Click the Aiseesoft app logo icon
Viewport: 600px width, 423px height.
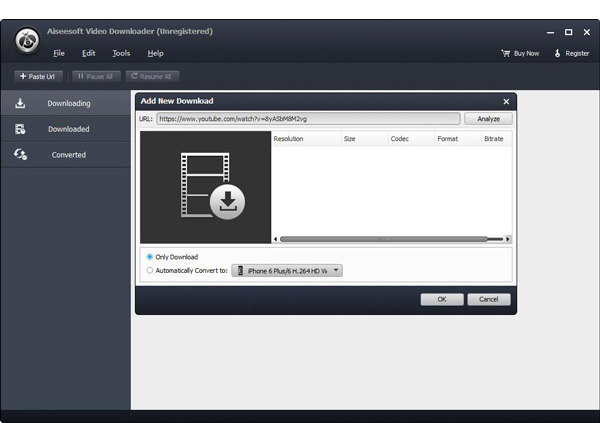pos(27,40)
